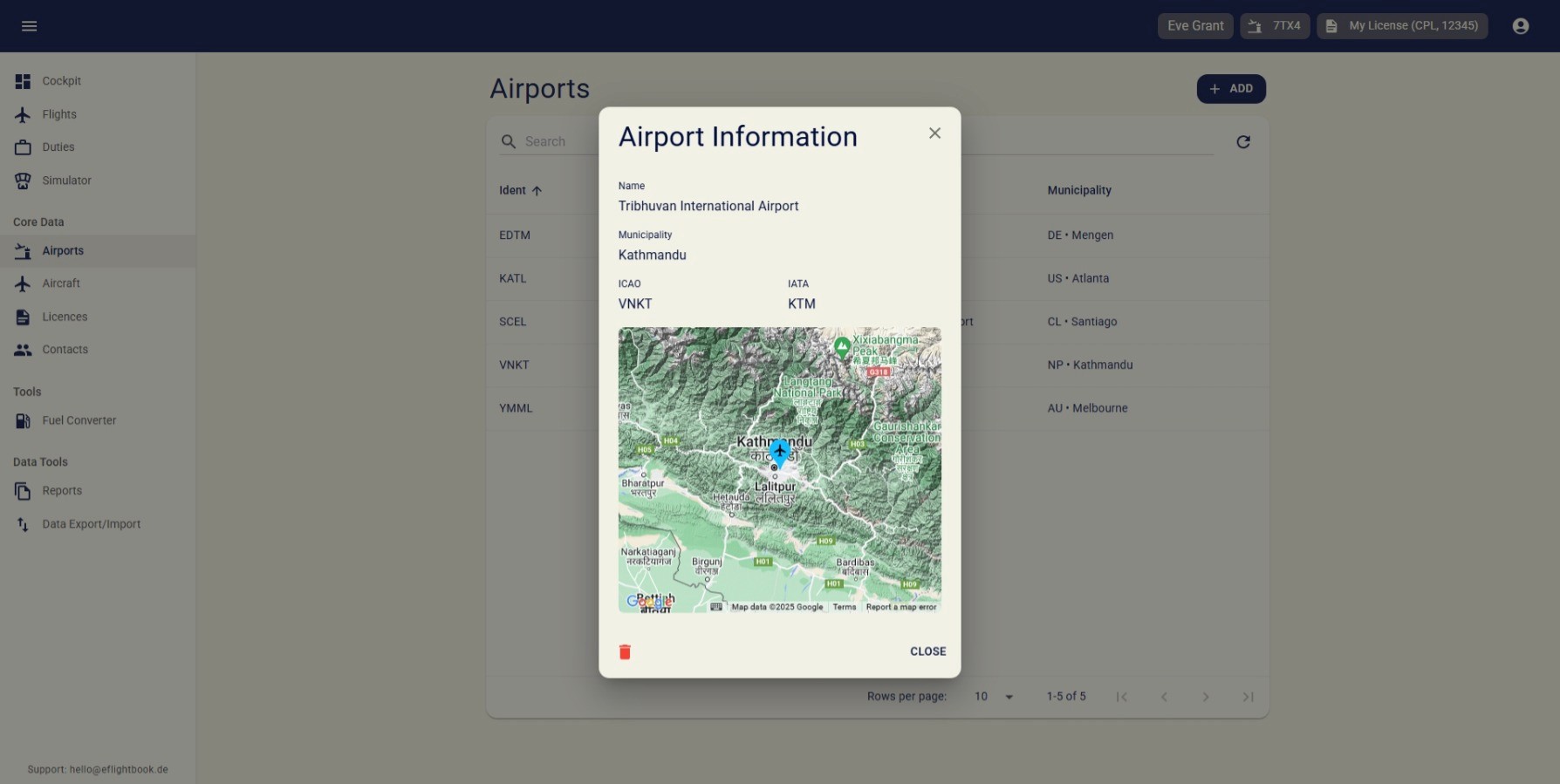1560x784 pixels.
Task: Click the Duties briefcase icon
Action: [x=23, y=147]
